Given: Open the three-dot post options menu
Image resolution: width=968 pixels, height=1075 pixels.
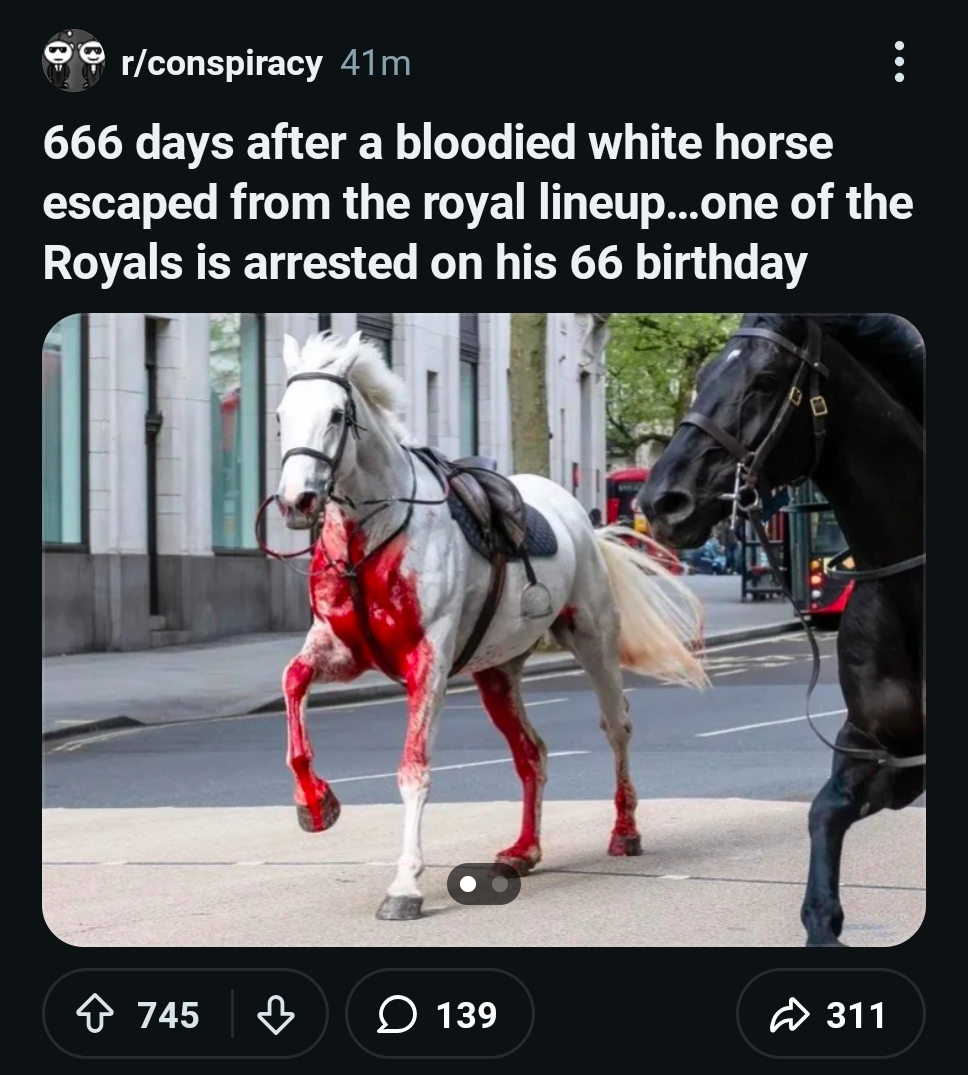Looking at the screenshot, I should point(898,62).
